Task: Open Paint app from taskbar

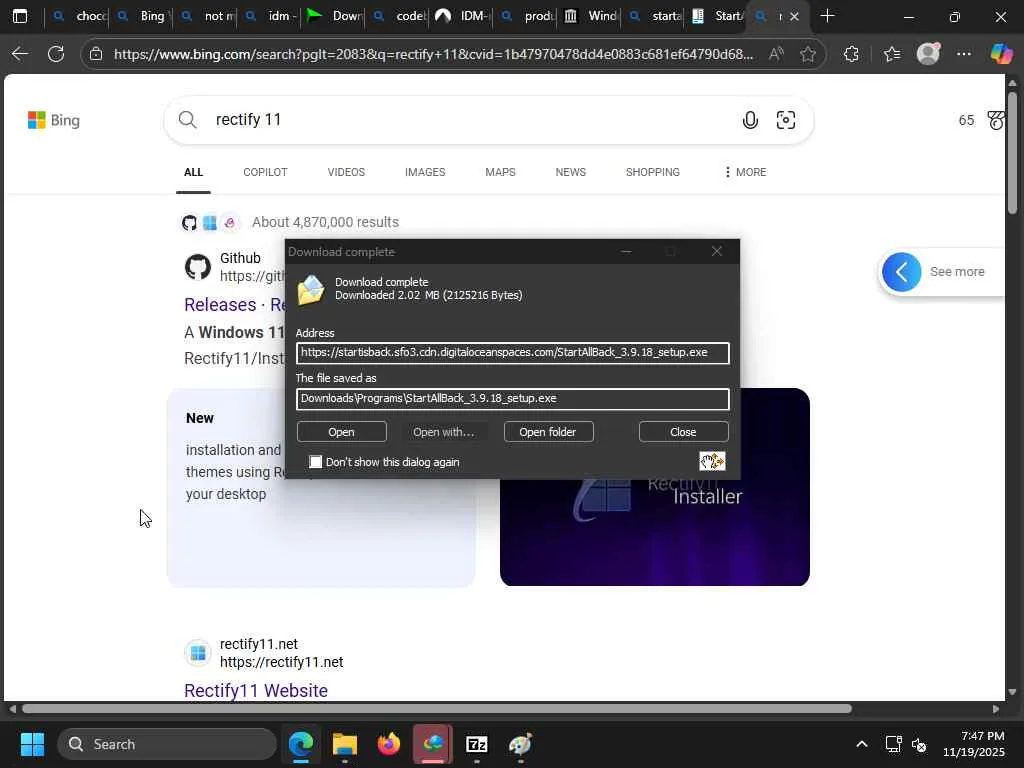Action: tap(520, 744)
